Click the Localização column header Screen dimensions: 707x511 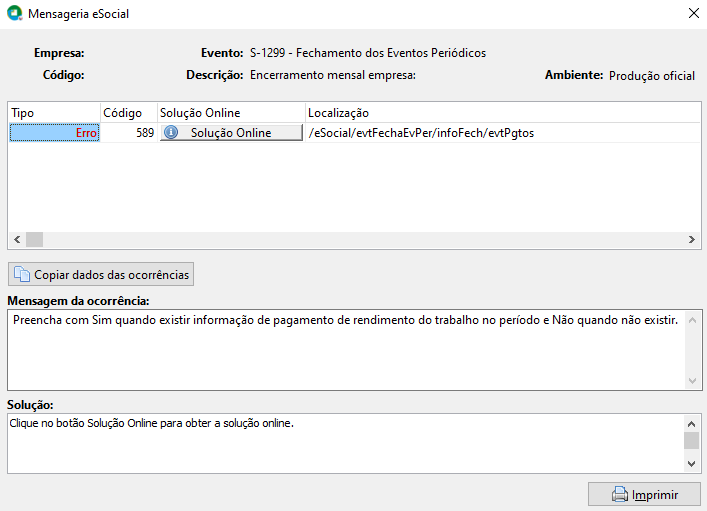(x=503, y=113)
